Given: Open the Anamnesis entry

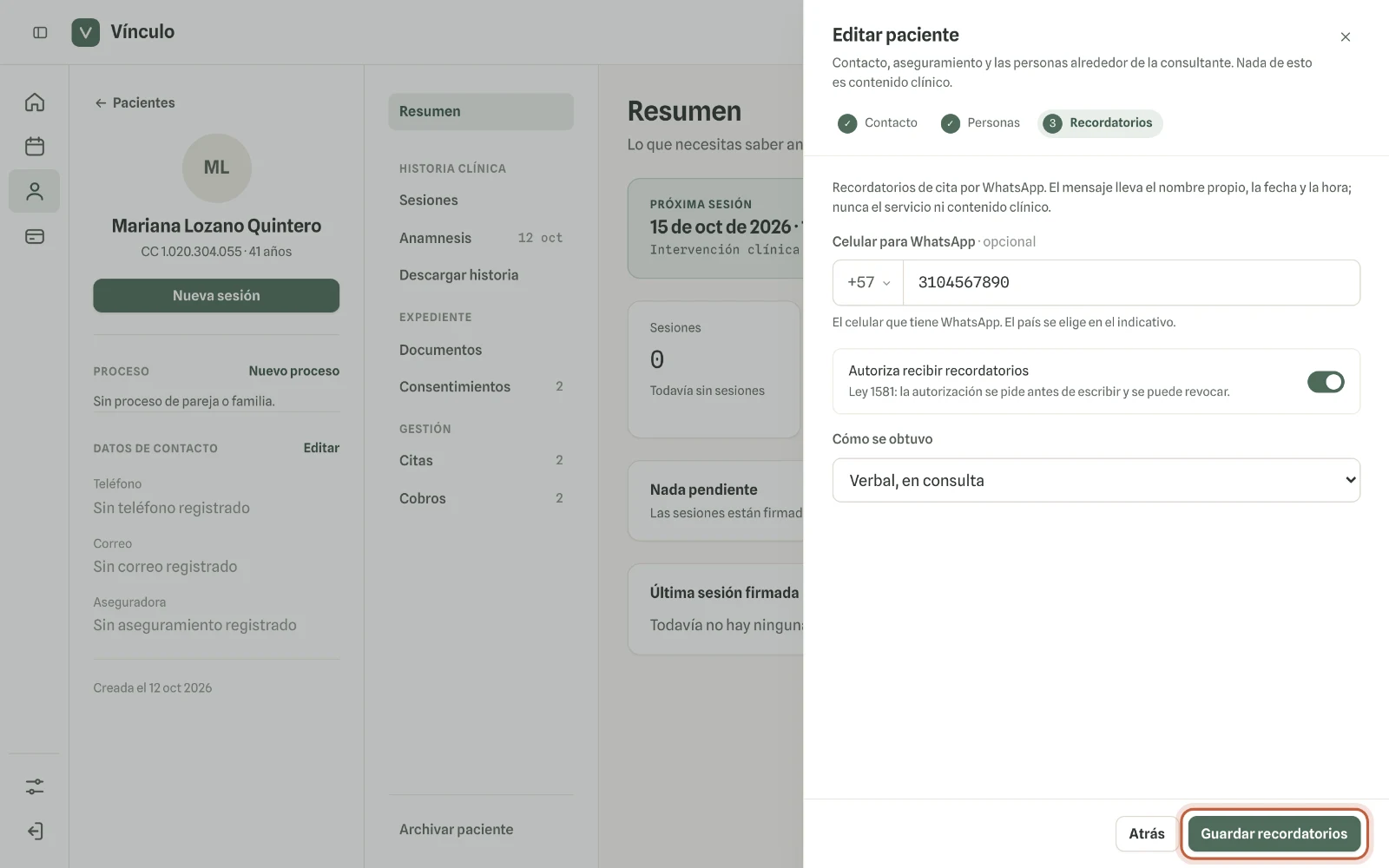Looking at the screenshot, I should (481, 238).
